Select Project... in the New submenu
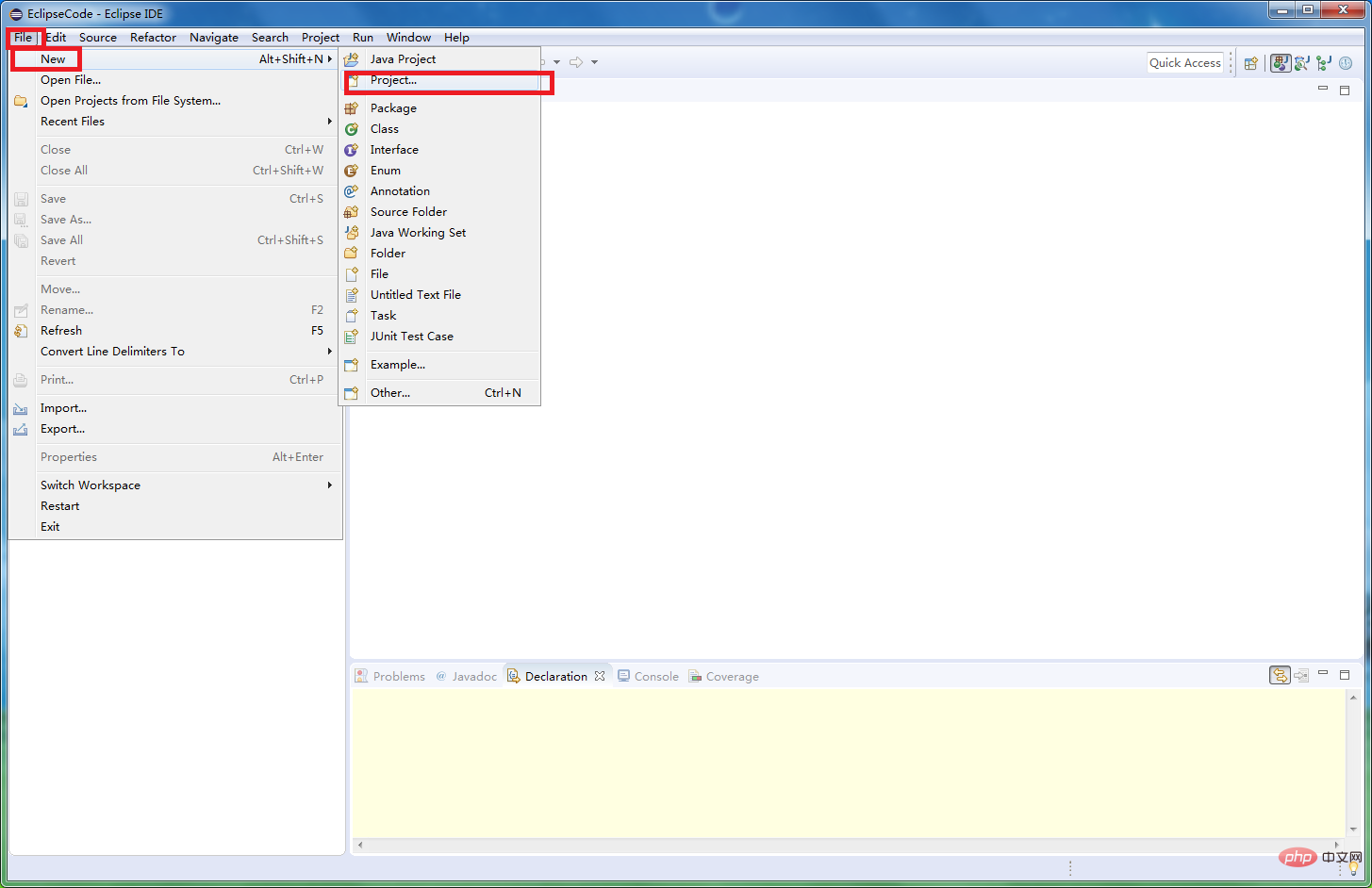This screenshot has height=888, width=1372. (439, 80)
